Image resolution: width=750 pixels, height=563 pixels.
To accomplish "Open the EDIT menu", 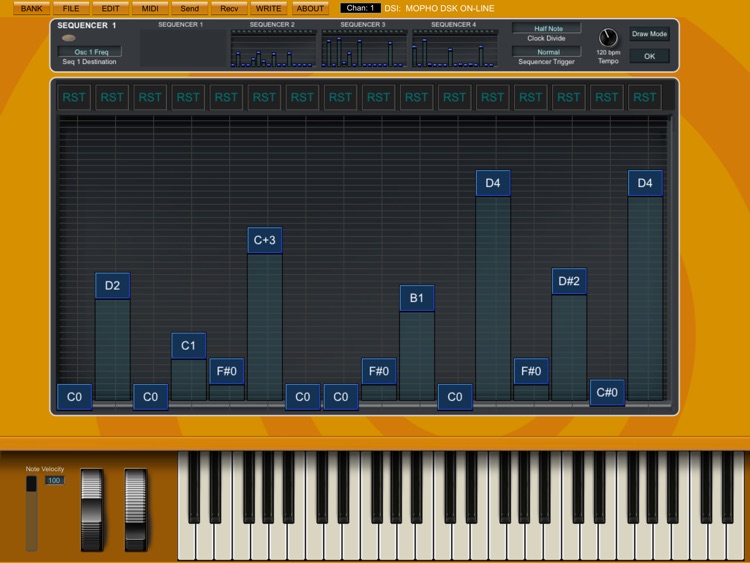I will pos(110,8).
